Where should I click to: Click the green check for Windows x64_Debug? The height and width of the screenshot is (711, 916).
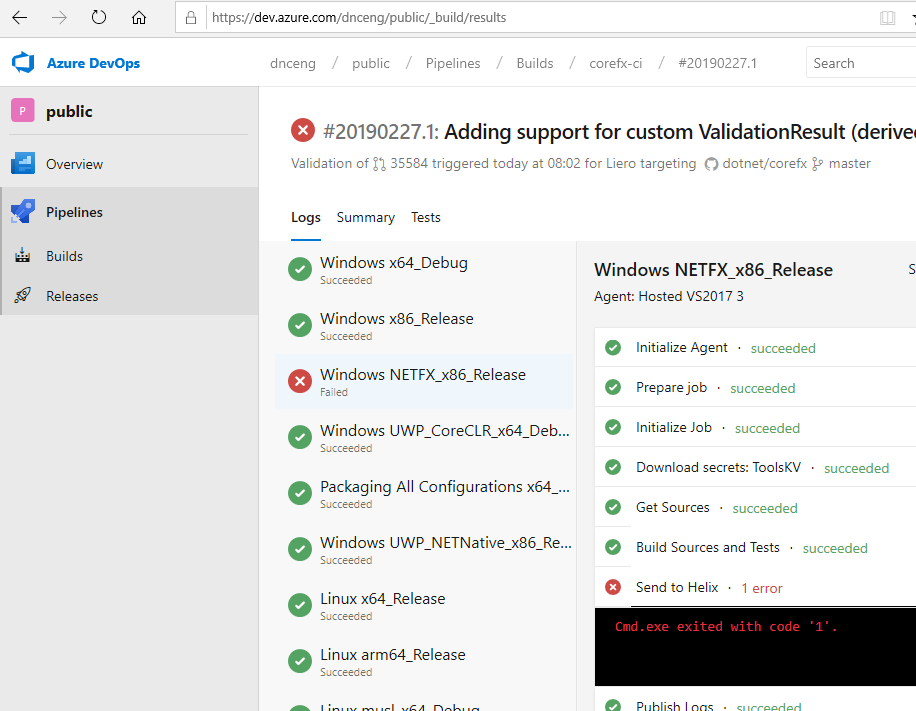tap(300, 269)
